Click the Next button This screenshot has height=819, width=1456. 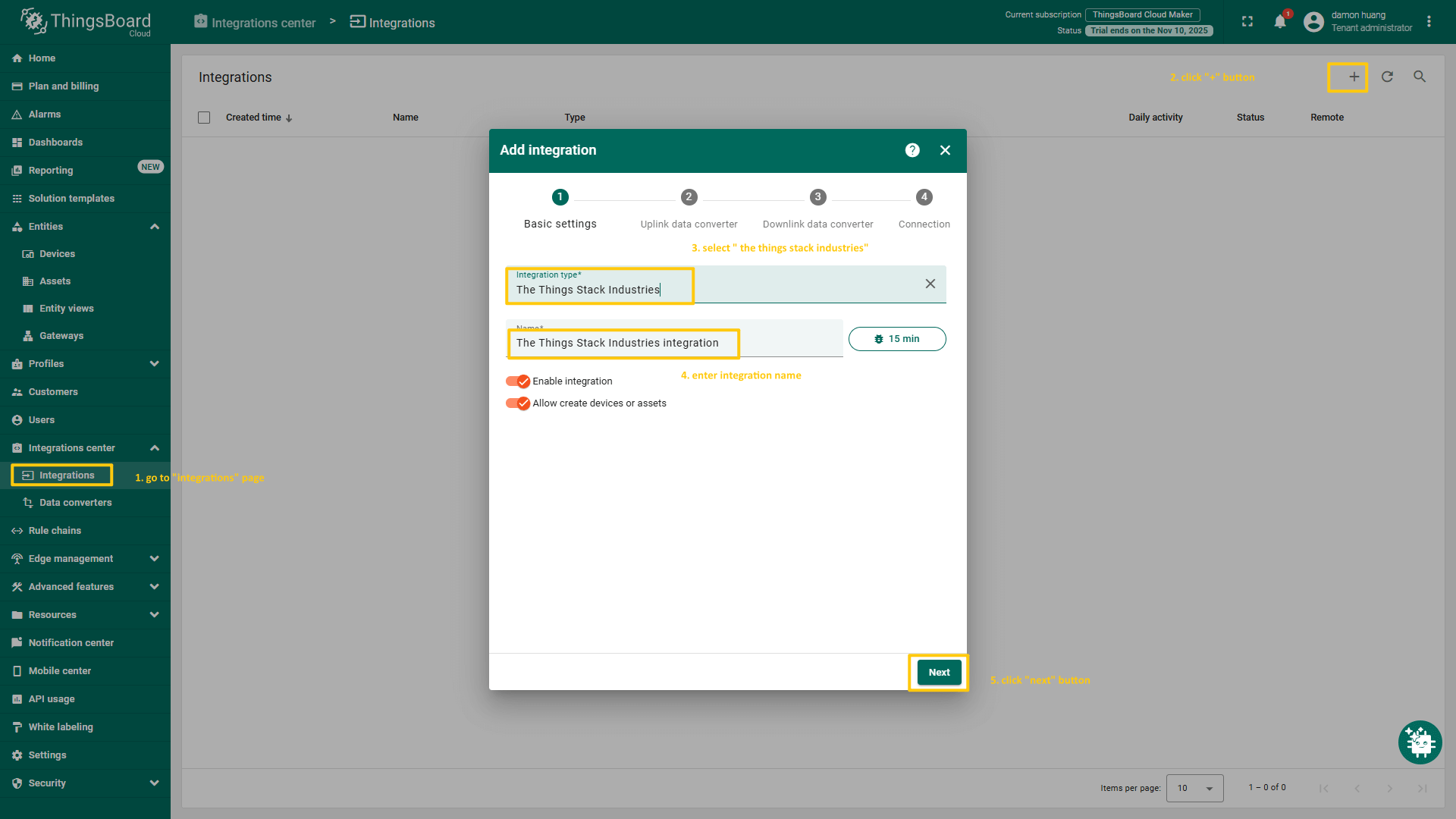pyautogui.click(x=939, y=673)
